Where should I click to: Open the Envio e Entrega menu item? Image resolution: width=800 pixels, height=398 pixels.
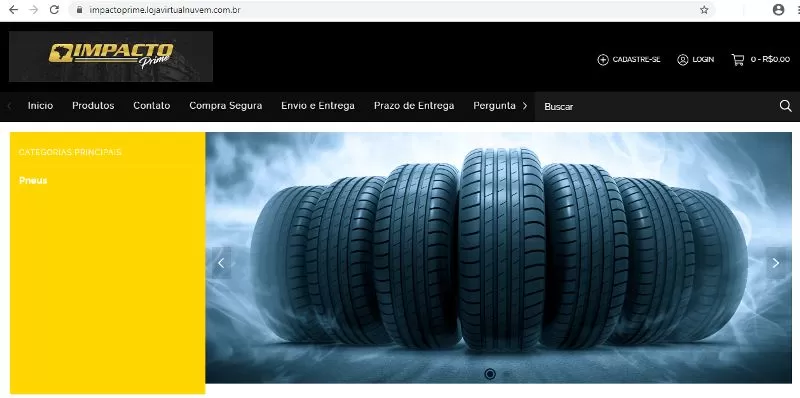(x=318, y=106)
